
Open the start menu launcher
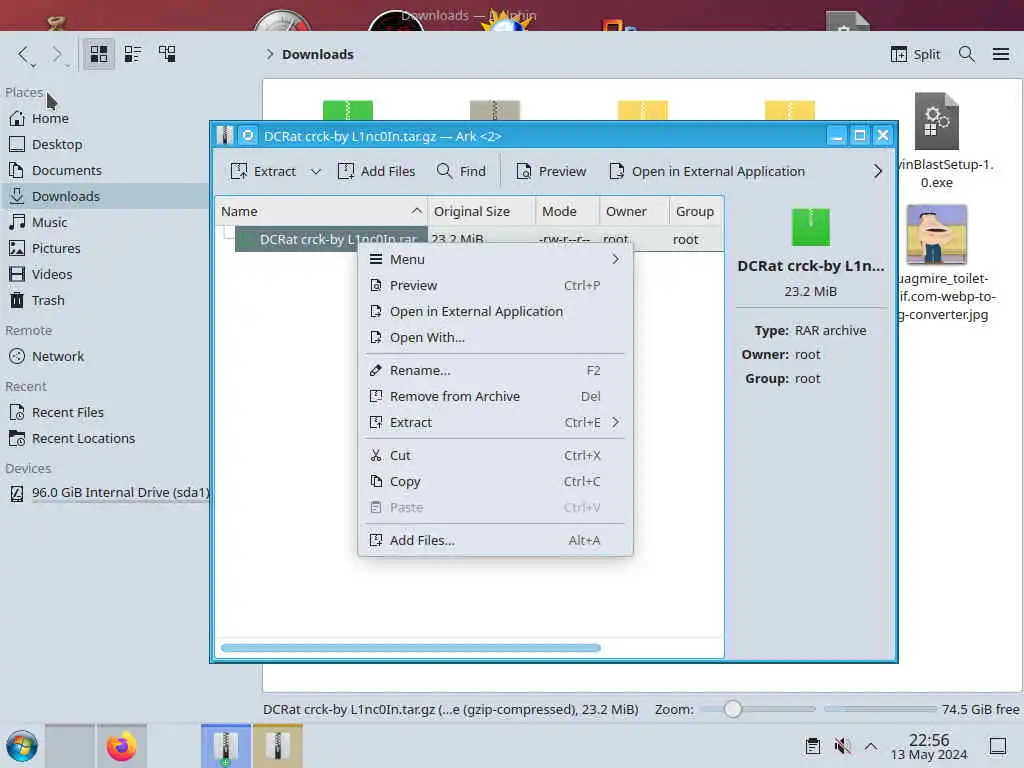[x=22, y=746]
